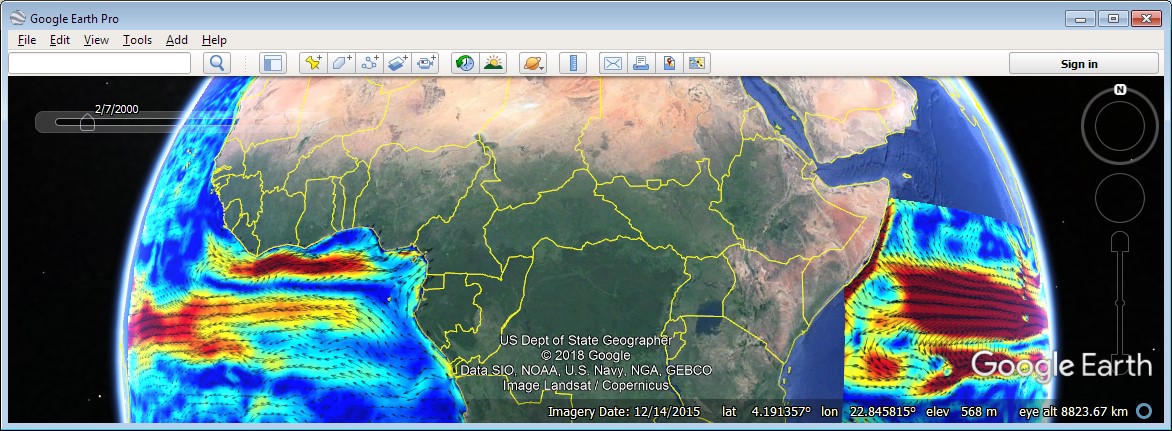The width and height of the screenshot is (1172, 431).
Task: Expand the Add menu
Action: [x=176, y=40]
